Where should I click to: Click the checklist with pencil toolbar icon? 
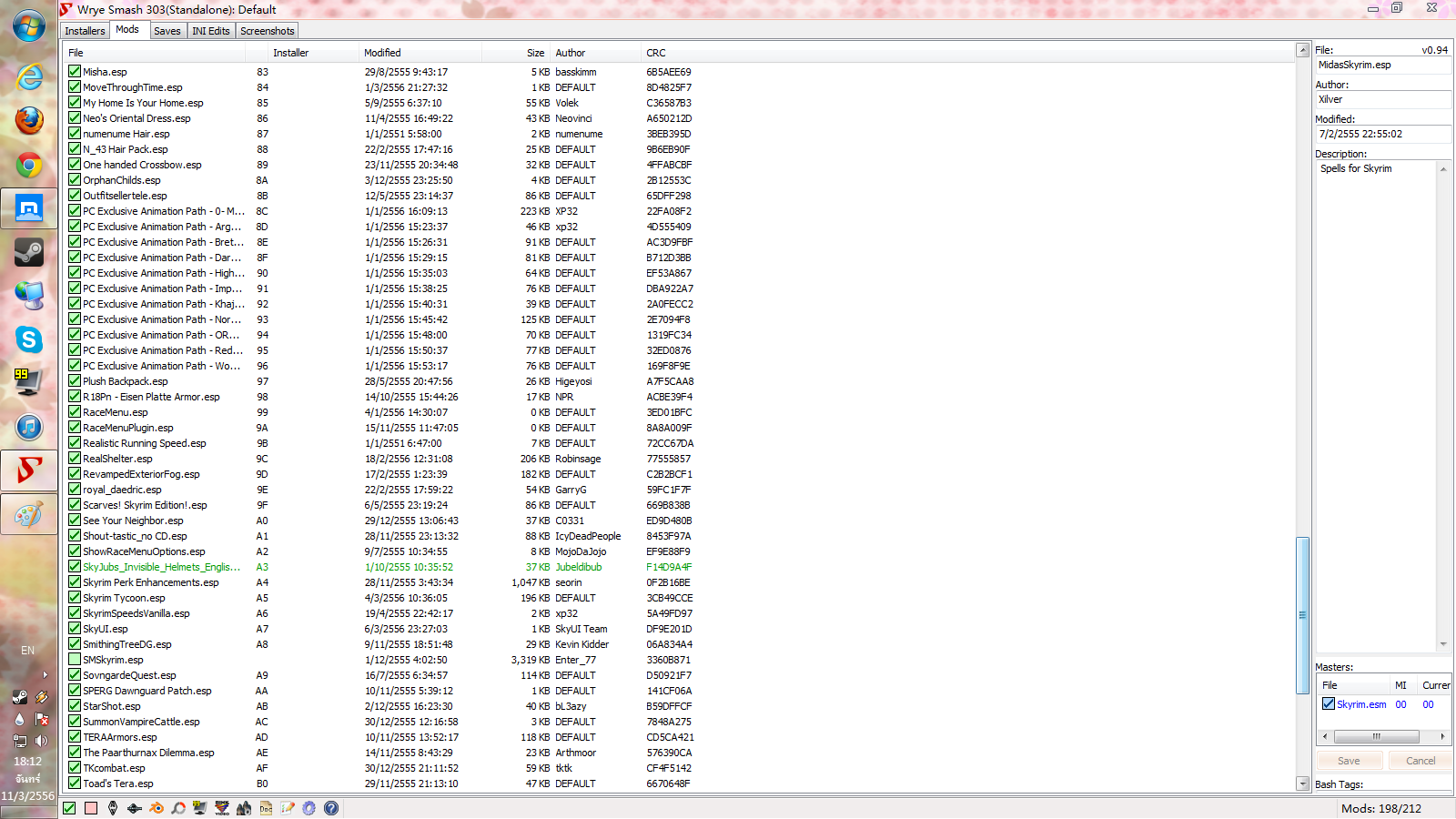click(x=288, y=808)
